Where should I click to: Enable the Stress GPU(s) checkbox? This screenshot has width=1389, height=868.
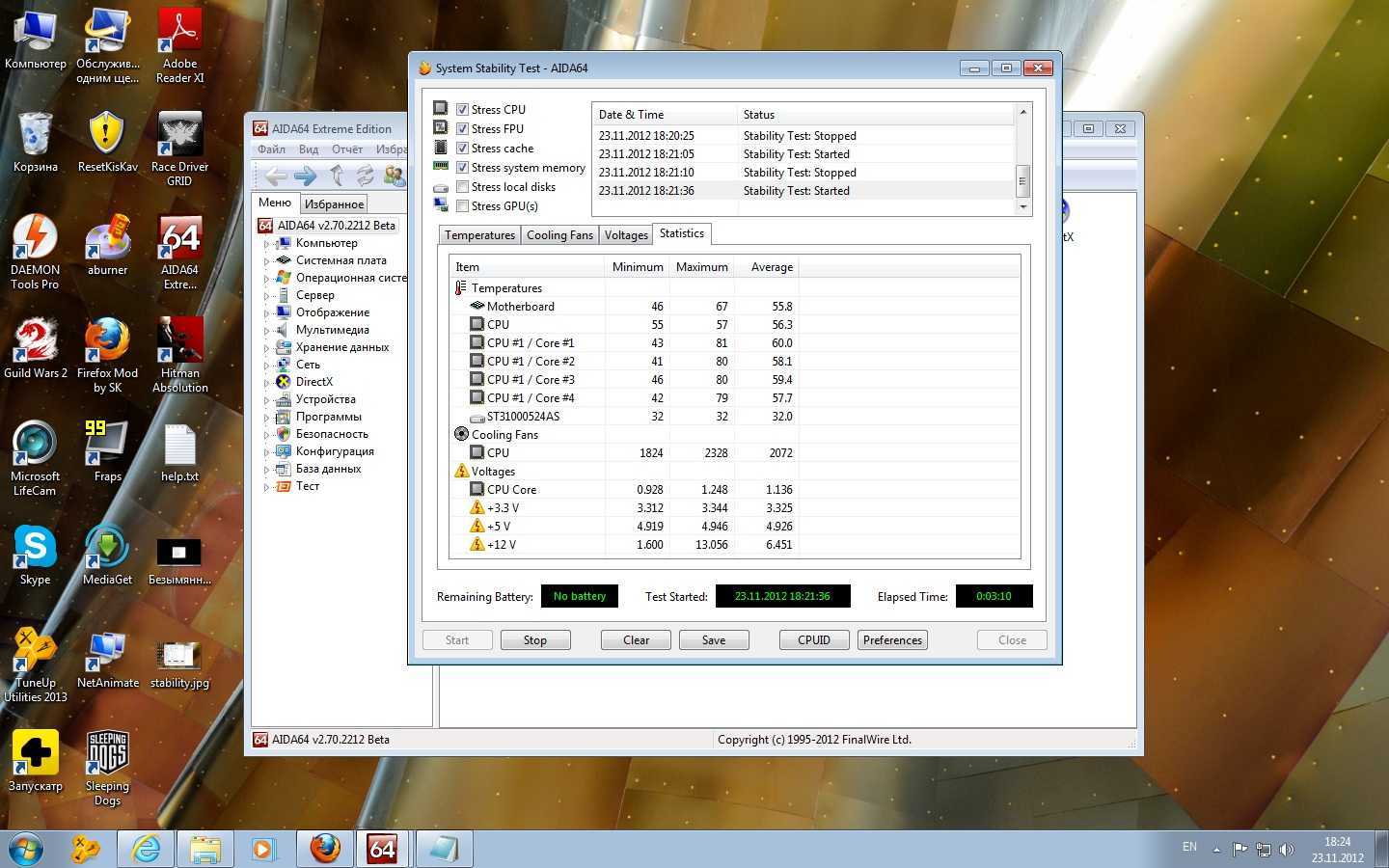tap(463, 205)
